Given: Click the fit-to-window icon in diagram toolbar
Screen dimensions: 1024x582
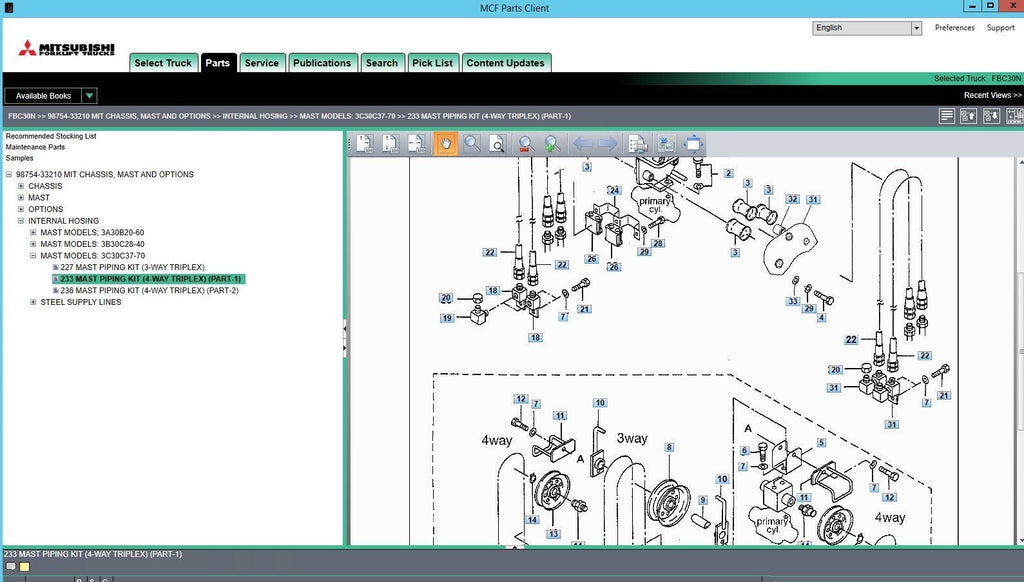Looking at the screenshot, I should (x=693, y=144).
